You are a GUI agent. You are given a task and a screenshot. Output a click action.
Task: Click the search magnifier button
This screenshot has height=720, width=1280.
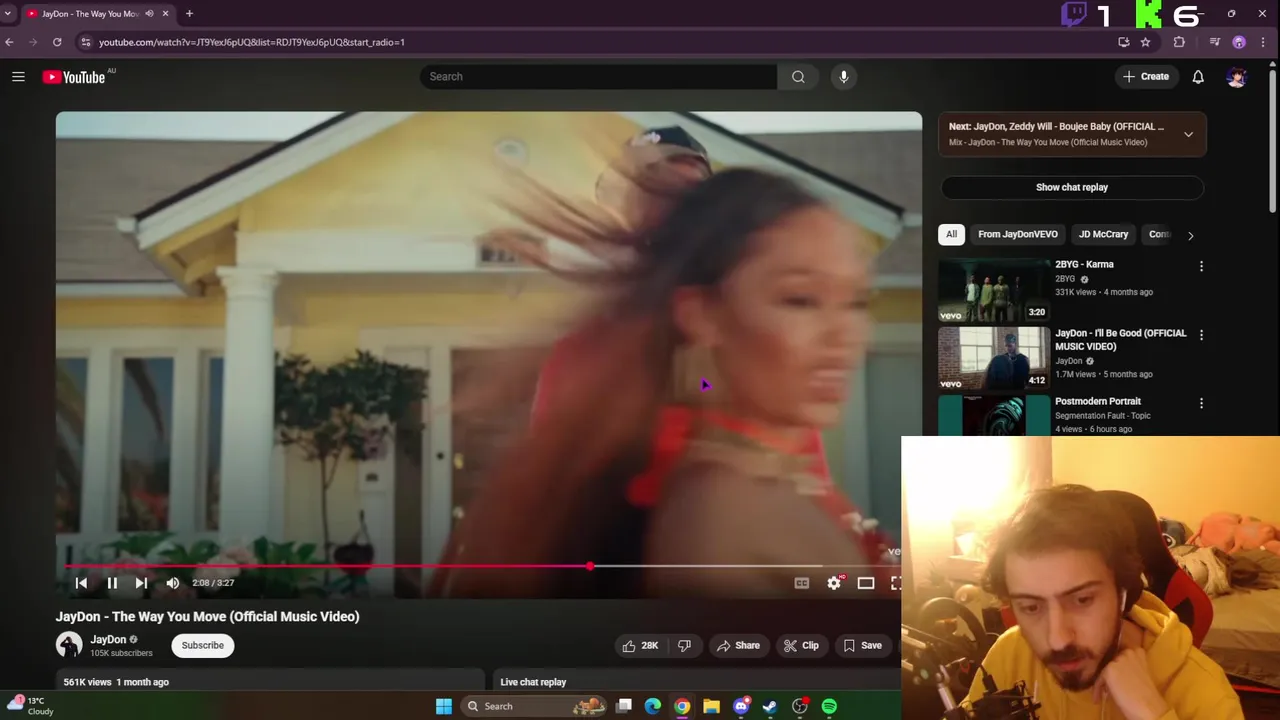[x=798, y=77]
